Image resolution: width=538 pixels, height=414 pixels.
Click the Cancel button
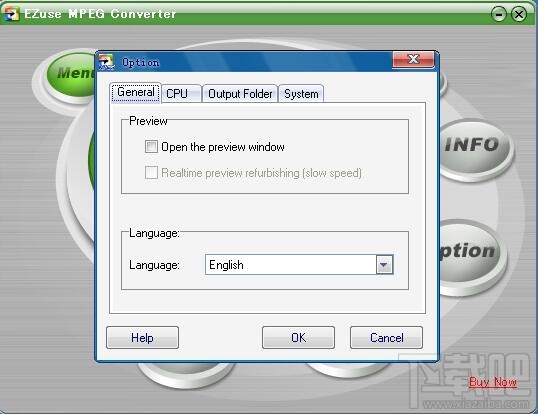click(x=386, y=338)
